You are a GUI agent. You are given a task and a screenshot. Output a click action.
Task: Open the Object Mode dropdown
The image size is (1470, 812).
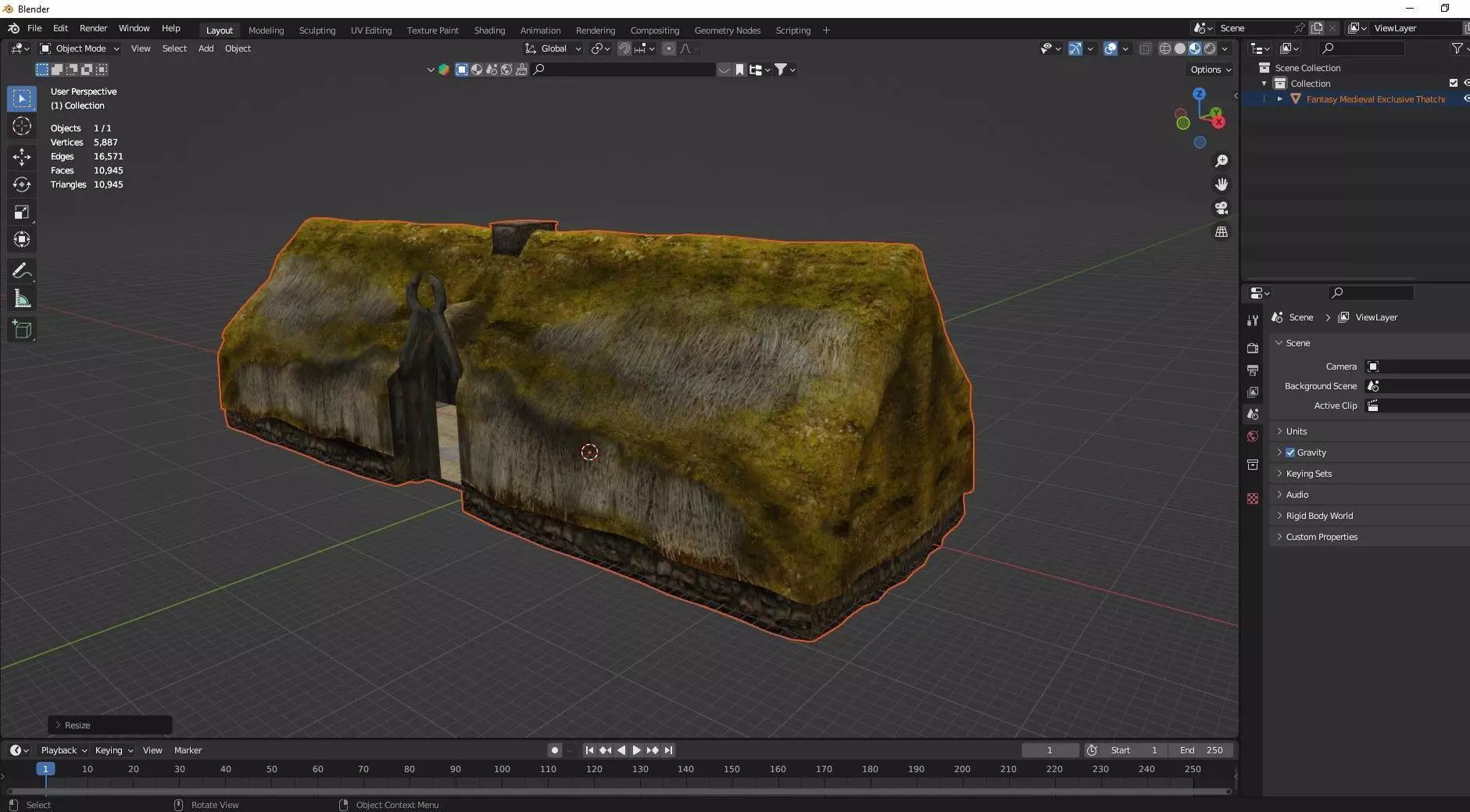tap(80, 48)
